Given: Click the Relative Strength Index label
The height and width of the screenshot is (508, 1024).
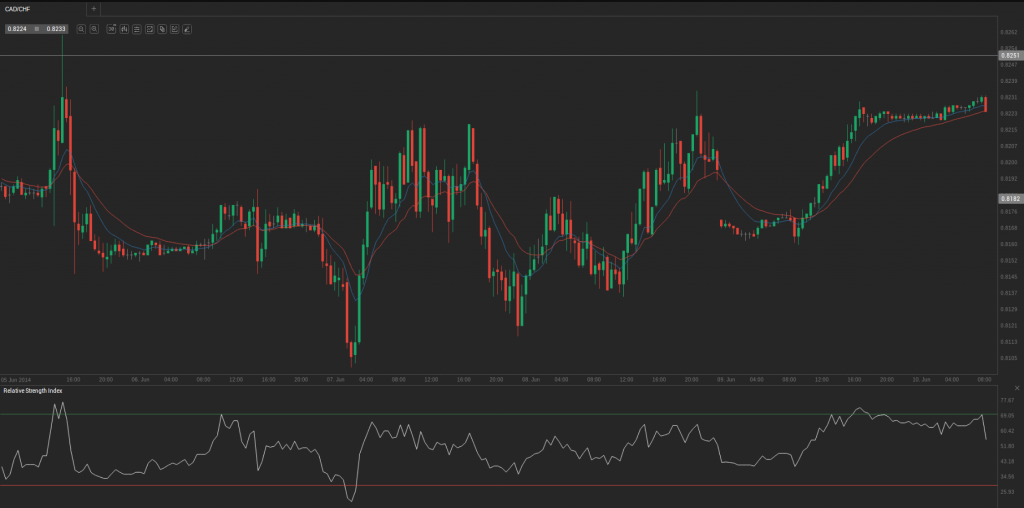Looking at the screenshot, I should pos(33,390).
